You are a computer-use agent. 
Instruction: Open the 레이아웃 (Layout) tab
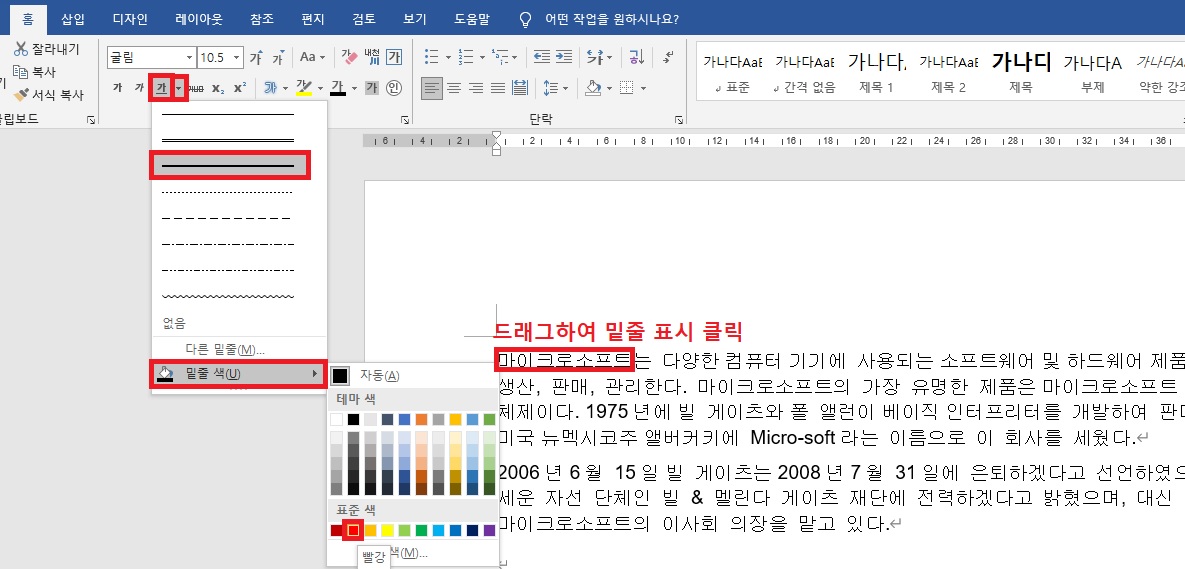199,19
